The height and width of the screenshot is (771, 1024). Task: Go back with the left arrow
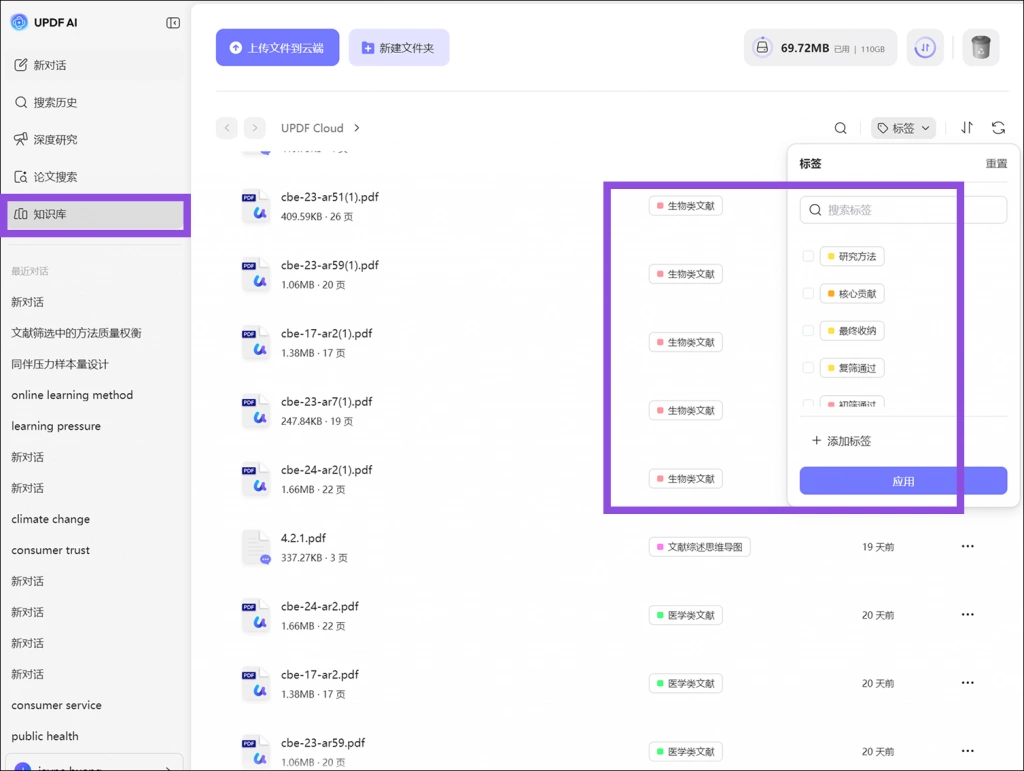(227, 128)
